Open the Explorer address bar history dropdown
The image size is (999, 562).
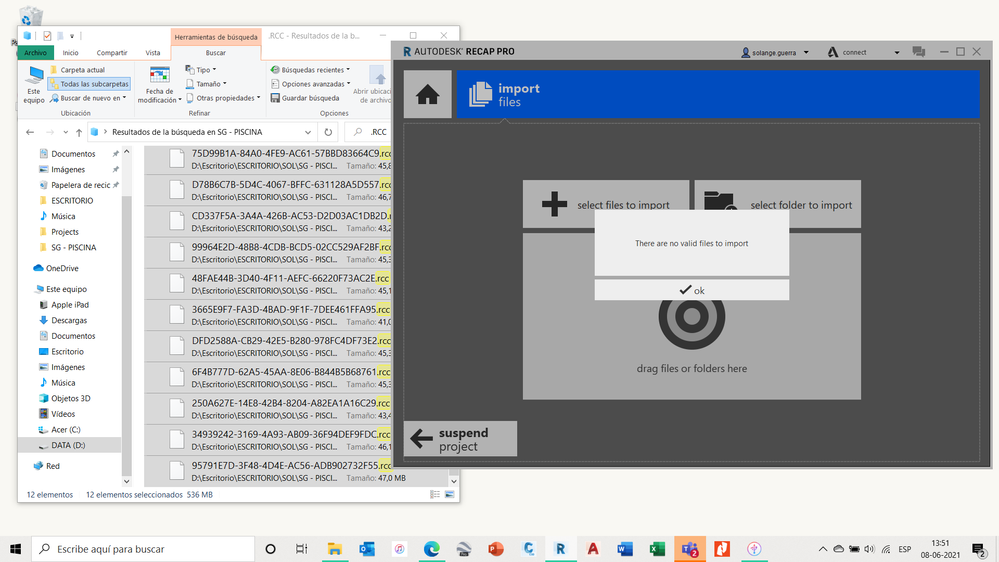[x=308, y=132]
